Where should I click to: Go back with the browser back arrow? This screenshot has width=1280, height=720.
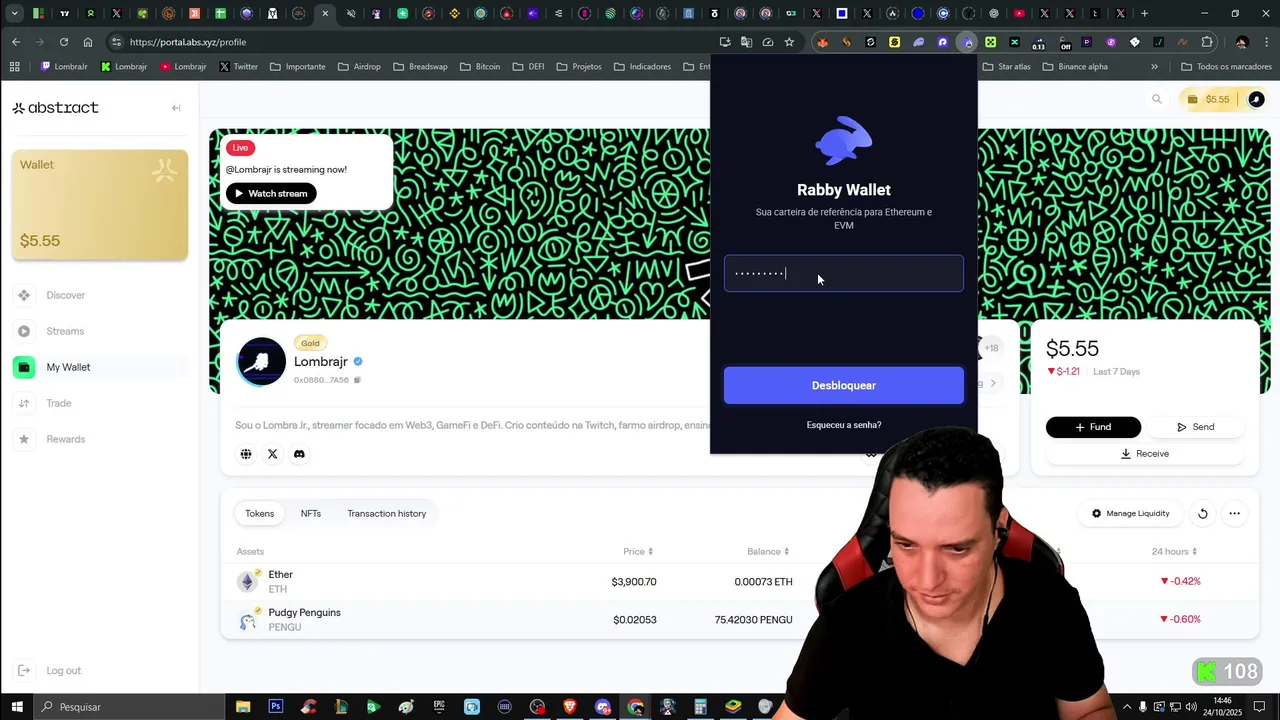(x=16, y=42)
